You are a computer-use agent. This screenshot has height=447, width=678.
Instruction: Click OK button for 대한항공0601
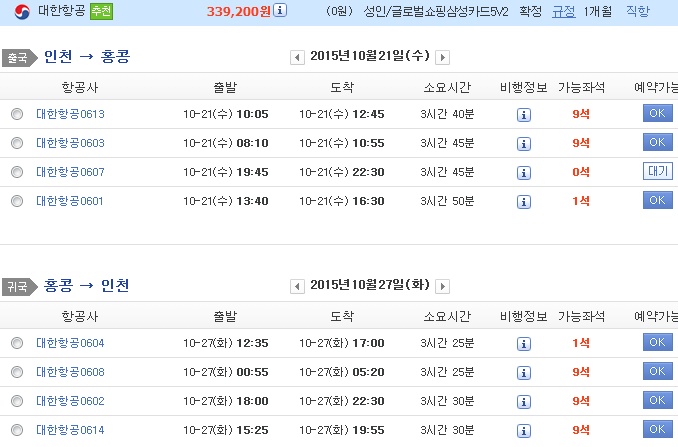tap(658, 200)
